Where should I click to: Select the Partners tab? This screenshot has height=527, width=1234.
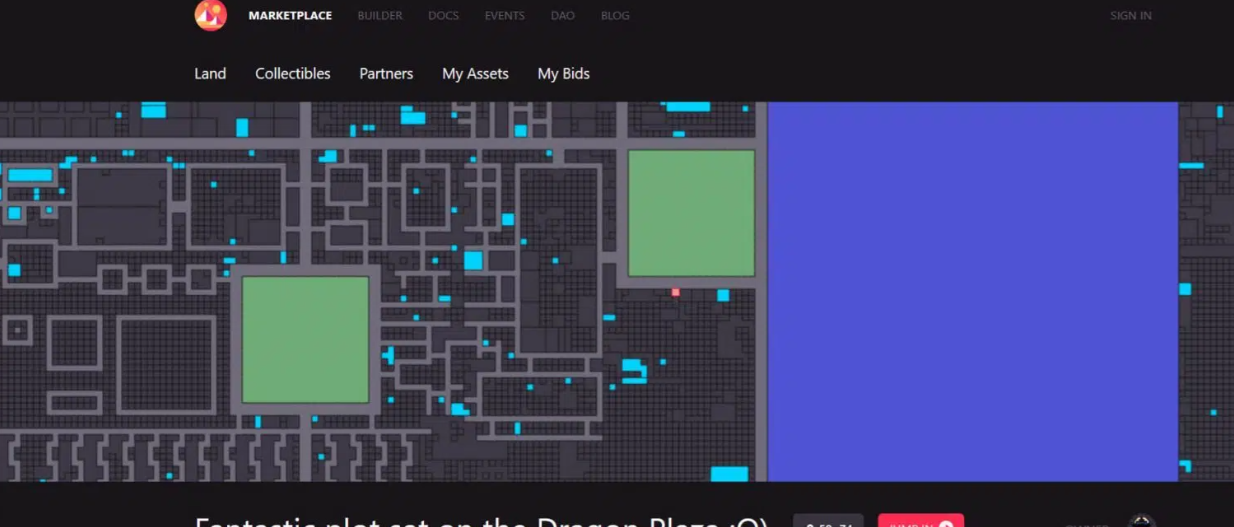[386, 74]
